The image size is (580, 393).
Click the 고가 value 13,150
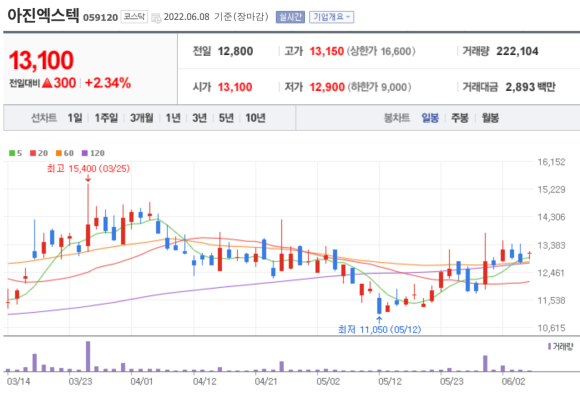point(327,51)
